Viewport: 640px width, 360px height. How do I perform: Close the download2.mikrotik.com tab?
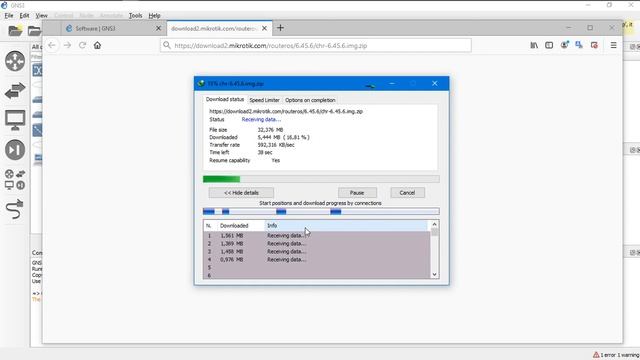pos(264,29)
